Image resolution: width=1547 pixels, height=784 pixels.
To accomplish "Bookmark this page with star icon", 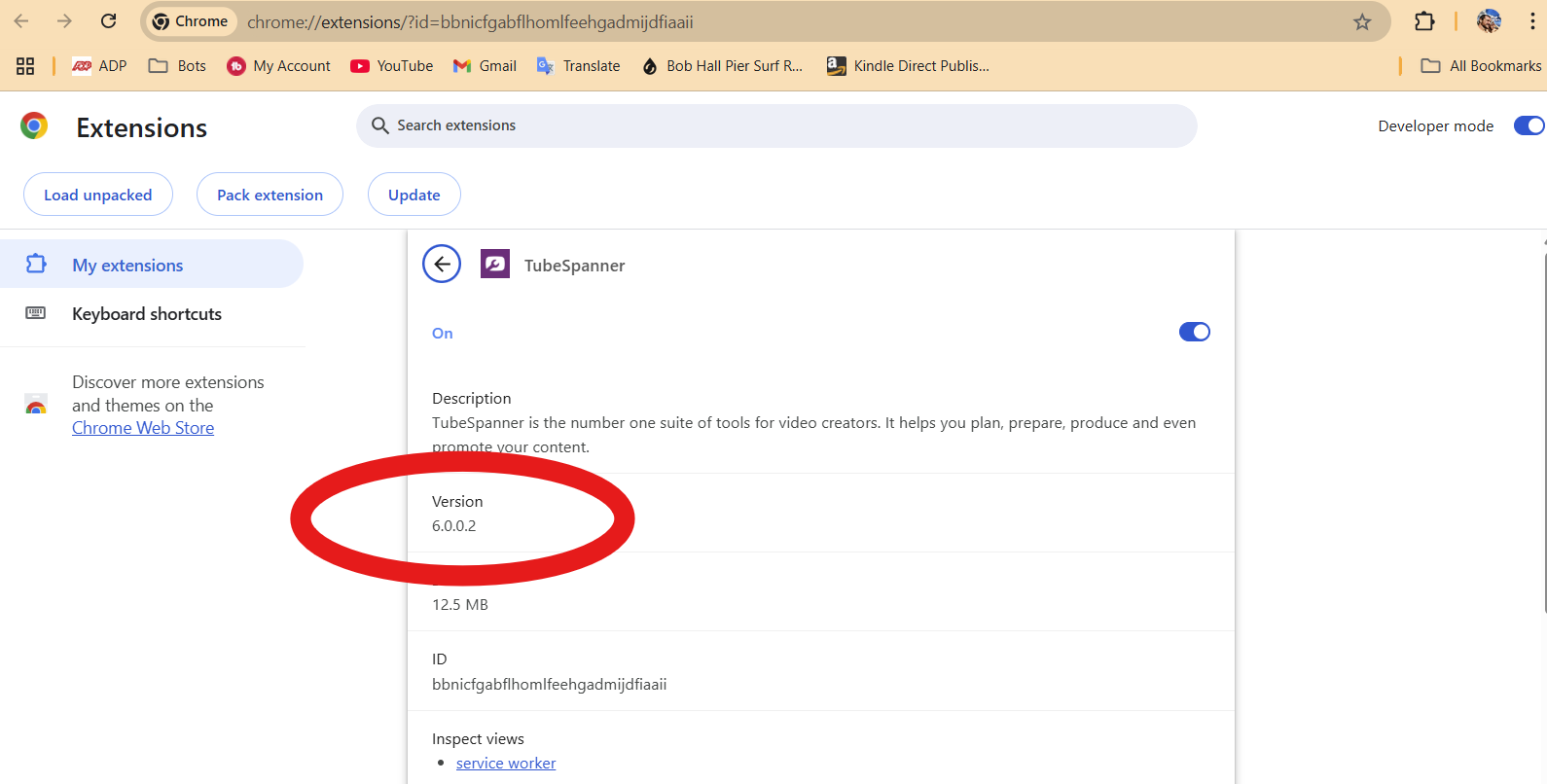I will [1362, 21].
